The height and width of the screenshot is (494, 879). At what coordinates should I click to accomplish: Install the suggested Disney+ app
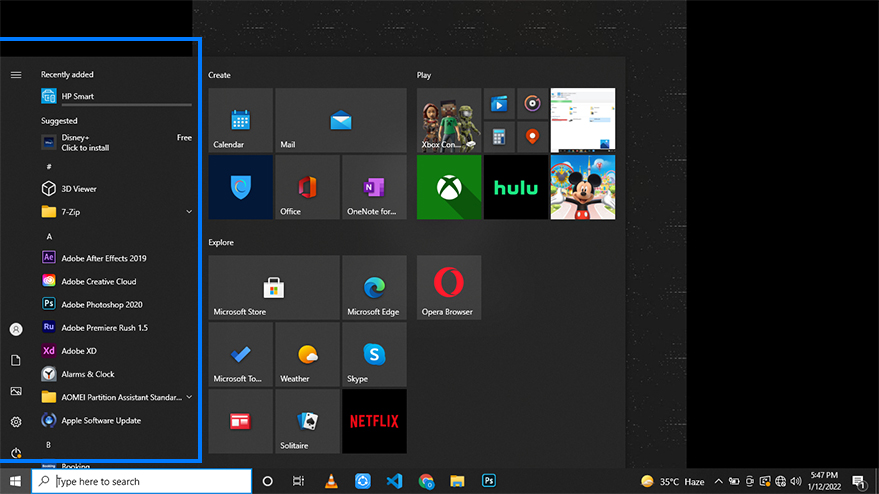click(85, 142)
